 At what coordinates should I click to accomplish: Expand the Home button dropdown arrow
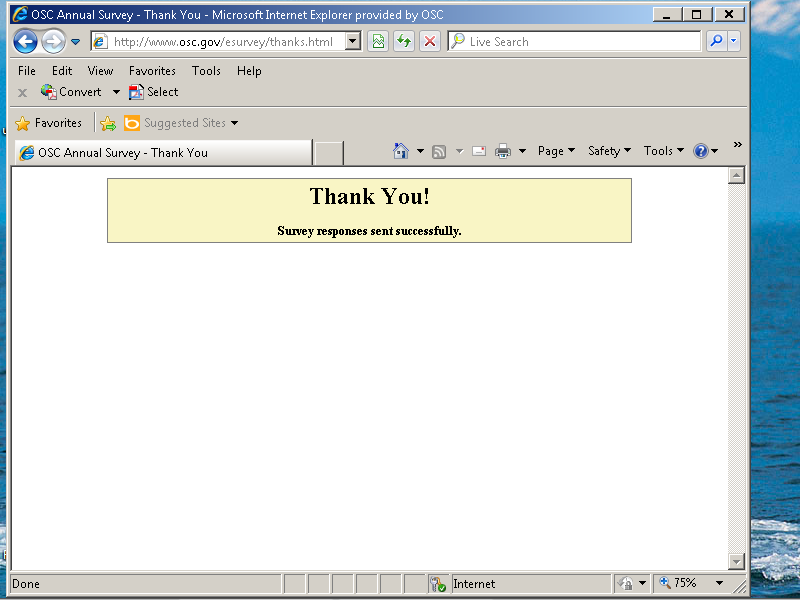420,151
